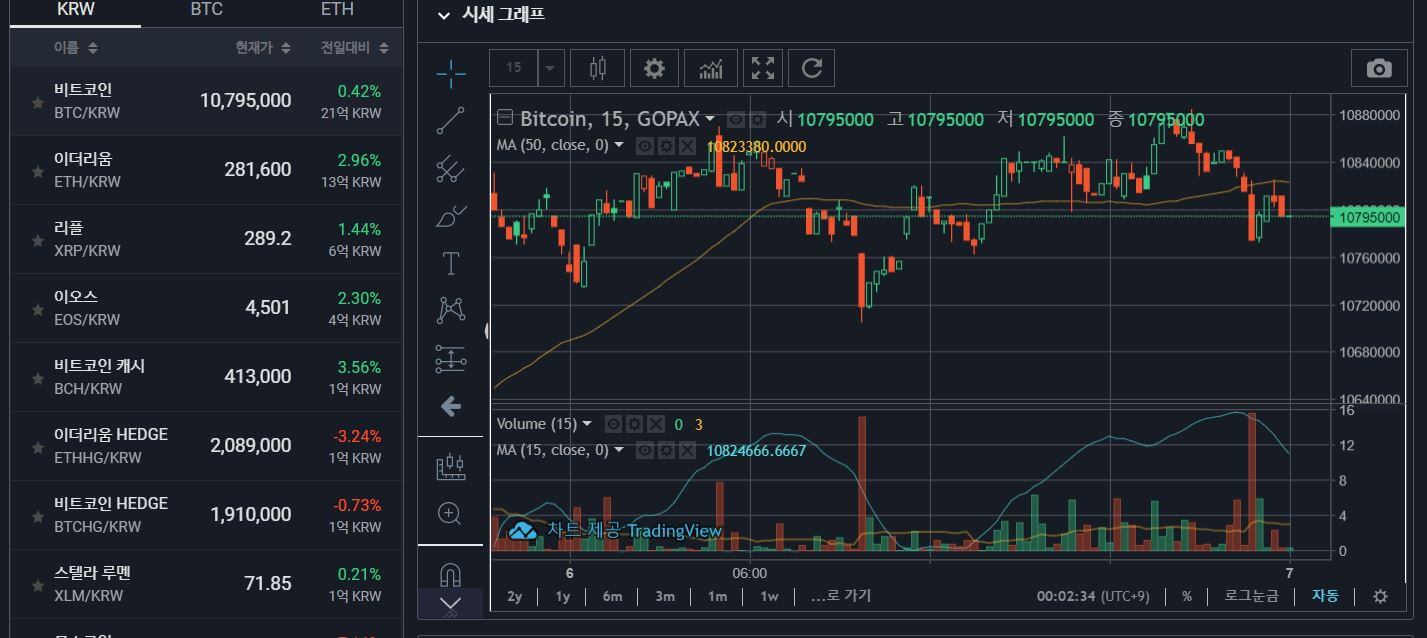Select the crosshair cursor tool
Screen dimensions: 1427x638
[x=451, y=72]
